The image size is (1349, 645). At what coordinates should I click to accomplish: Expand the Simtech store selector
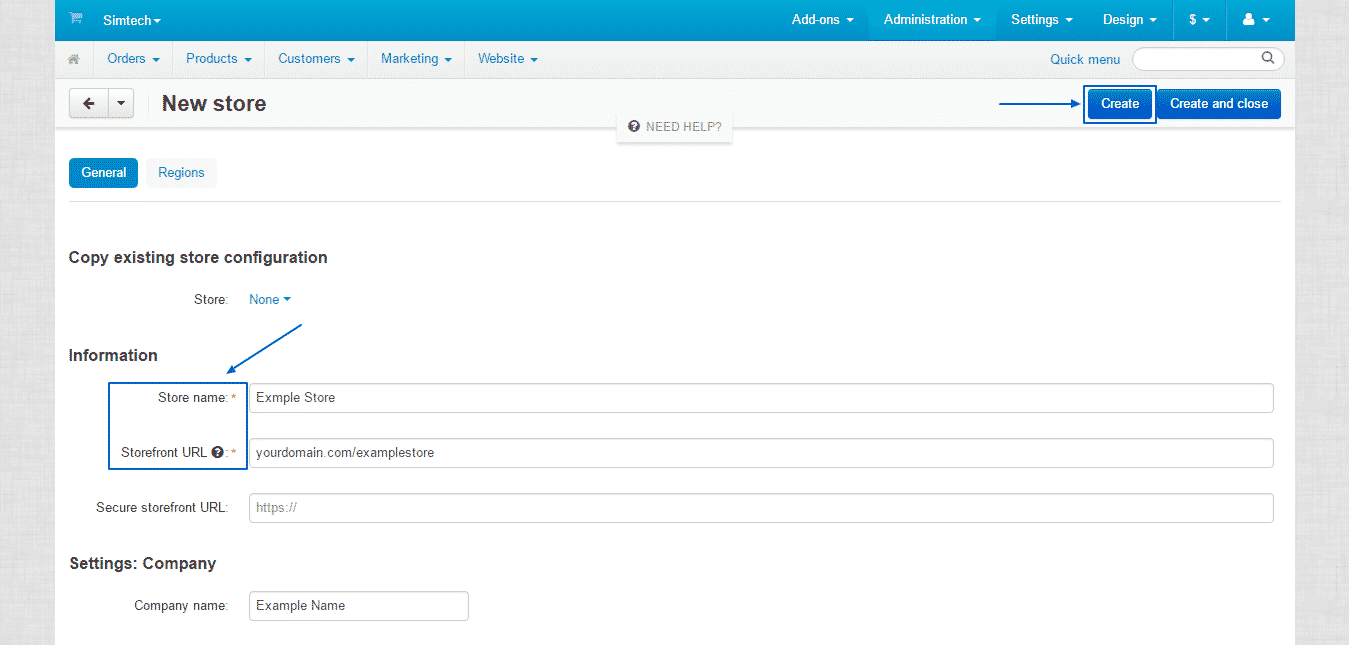point(131,20)
